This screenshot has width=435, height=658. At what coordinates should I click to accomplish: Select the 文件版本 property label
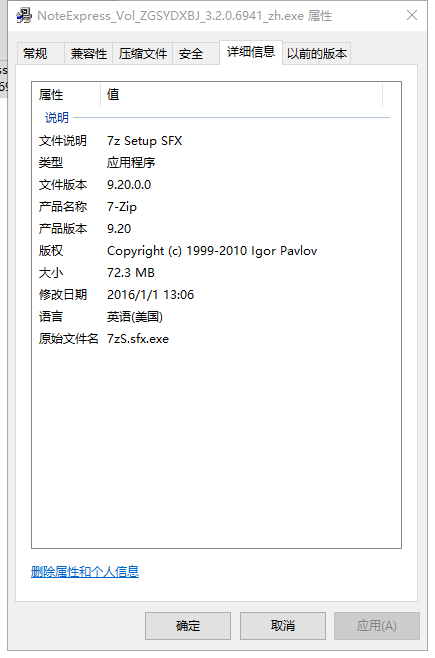click(x=63, y=185)
